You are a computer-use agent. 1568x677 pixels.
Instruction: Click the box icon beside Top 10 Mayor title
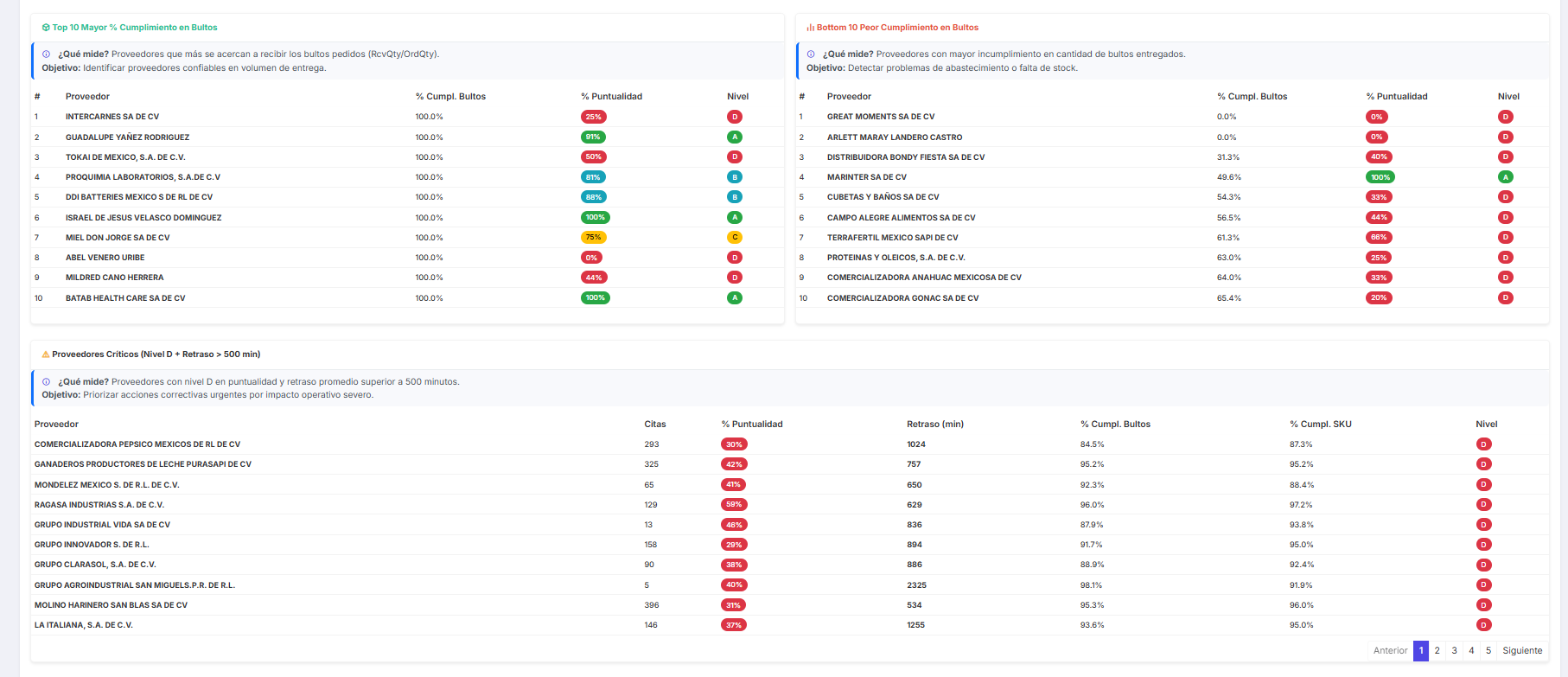[x=46, y=28]
